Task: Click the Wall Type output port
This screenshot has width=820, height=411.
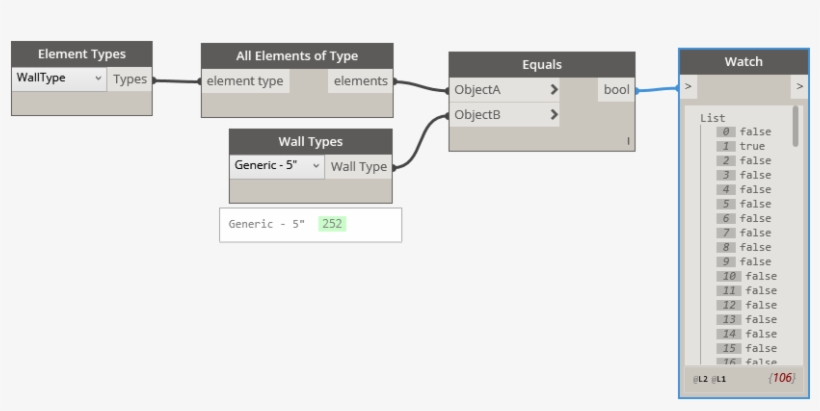Action: tap(358, 166)
